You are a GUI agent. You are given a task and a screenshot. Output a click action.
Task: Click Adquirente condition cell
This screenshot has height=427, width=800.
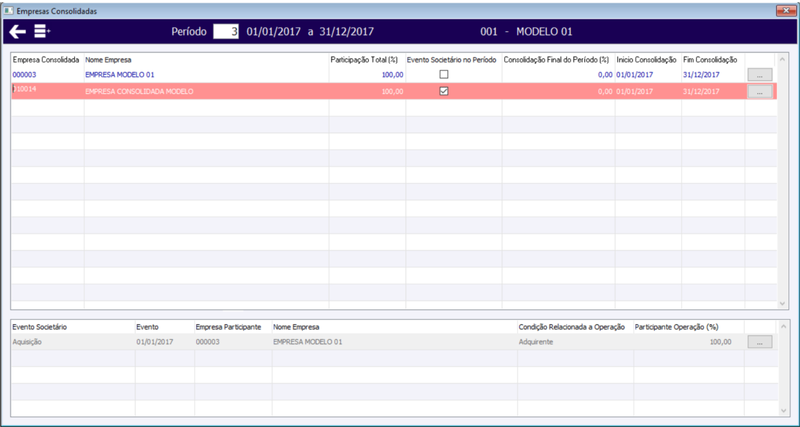[x=536, y=342]
